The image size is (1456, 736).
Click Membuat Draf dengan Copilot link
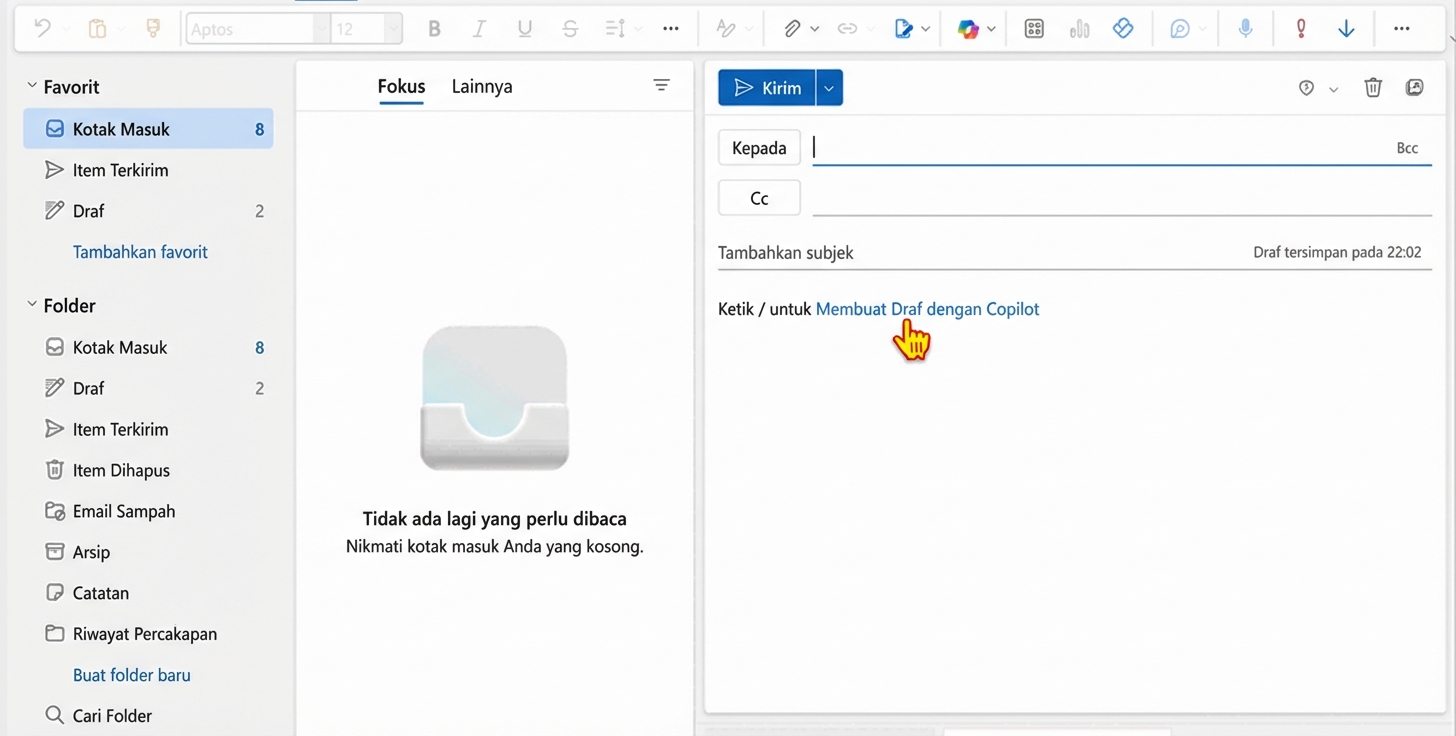click(x=927, y=309)
